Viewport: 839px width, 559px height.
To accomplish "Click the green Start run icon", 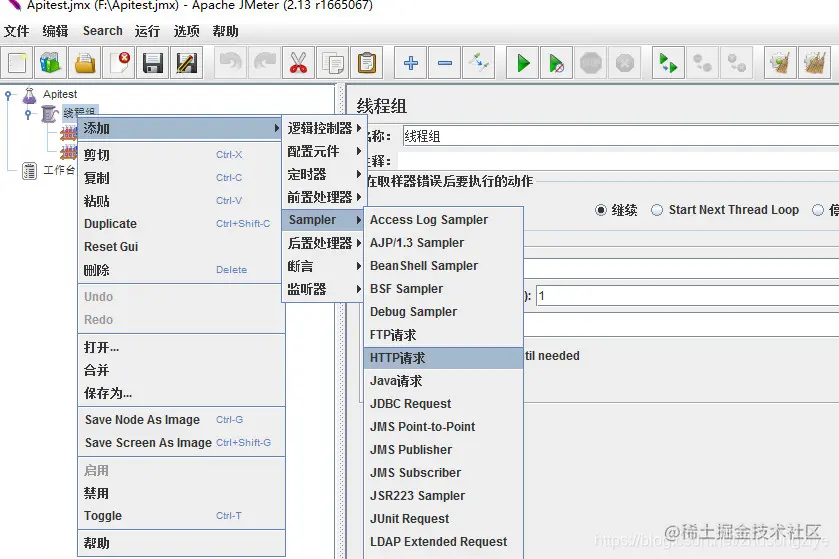I will coord(523,63).
